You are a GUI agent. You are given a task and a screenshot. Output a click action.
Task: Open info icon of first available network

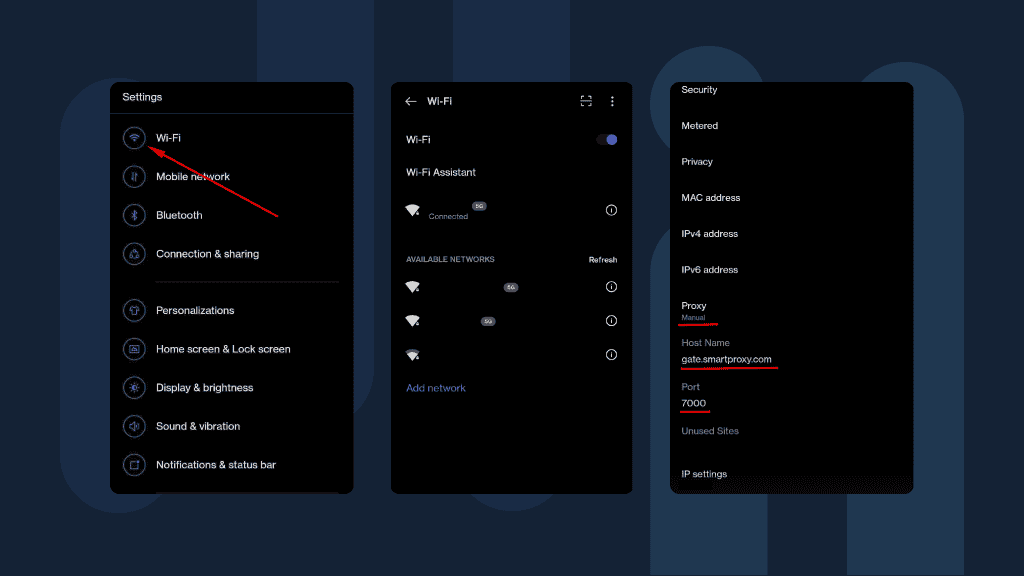pos(611,287)
